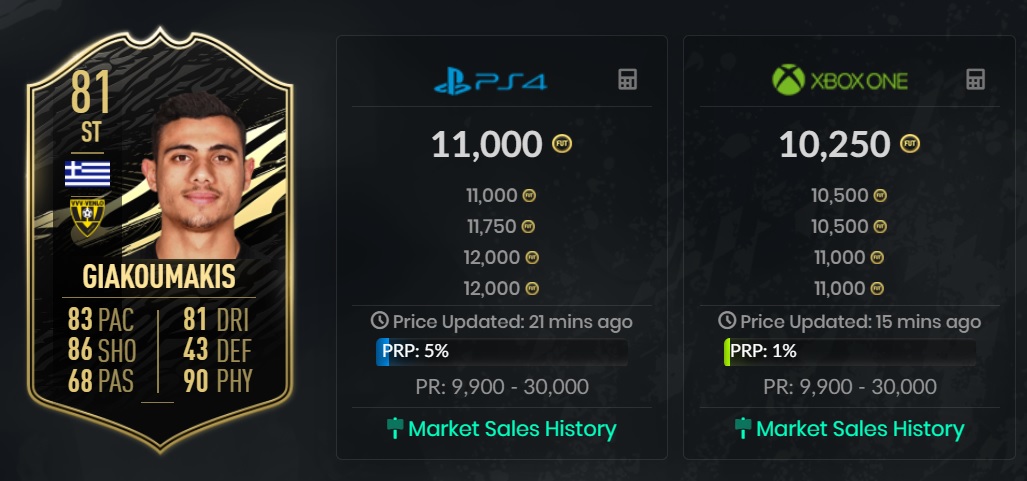Screen dimensions: 1027x481
Task: Click FUT coin icon beside 10,250 price
Action: point(910,145)
